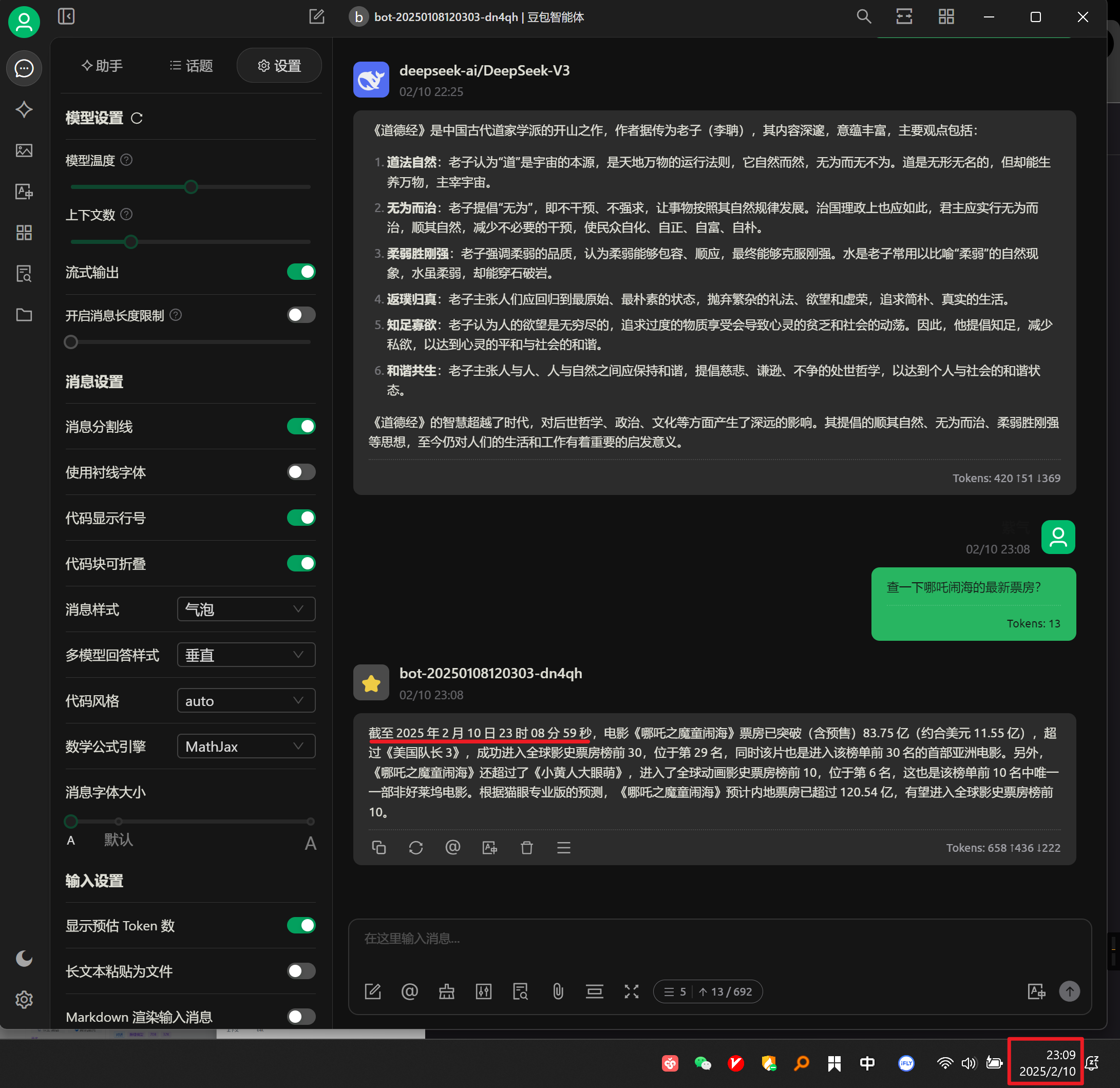Viewport: 1120px width, 1088px height.
Task: Mention a model on the bot reply toolbar
Action: [x=452, y=847]
